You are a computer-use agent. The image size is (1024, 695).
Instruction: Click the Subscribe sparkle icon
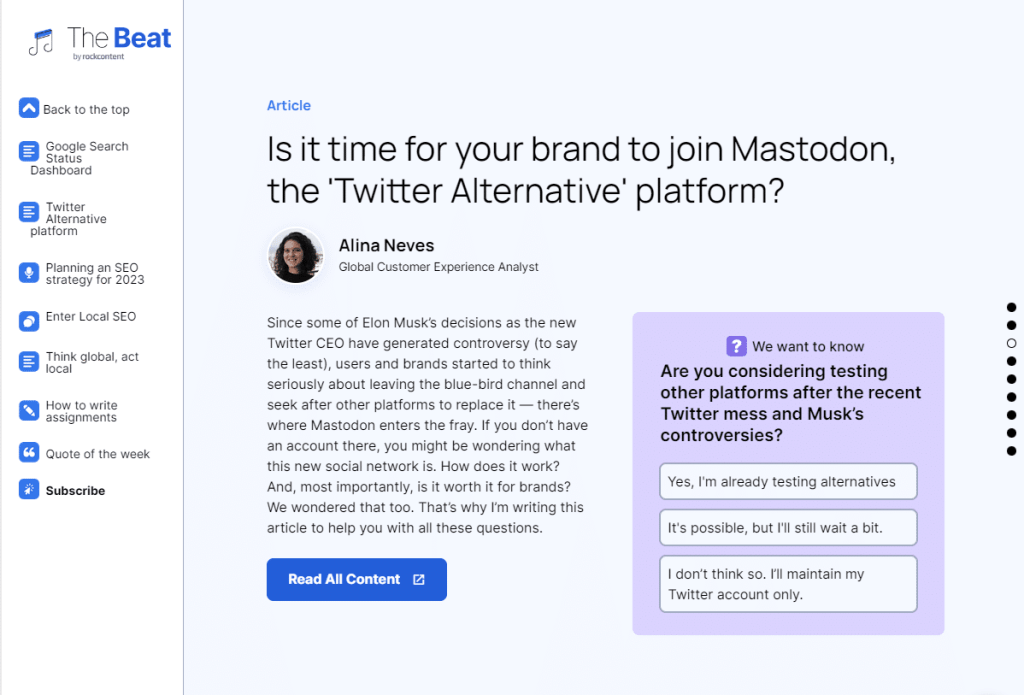click(28, 490)
